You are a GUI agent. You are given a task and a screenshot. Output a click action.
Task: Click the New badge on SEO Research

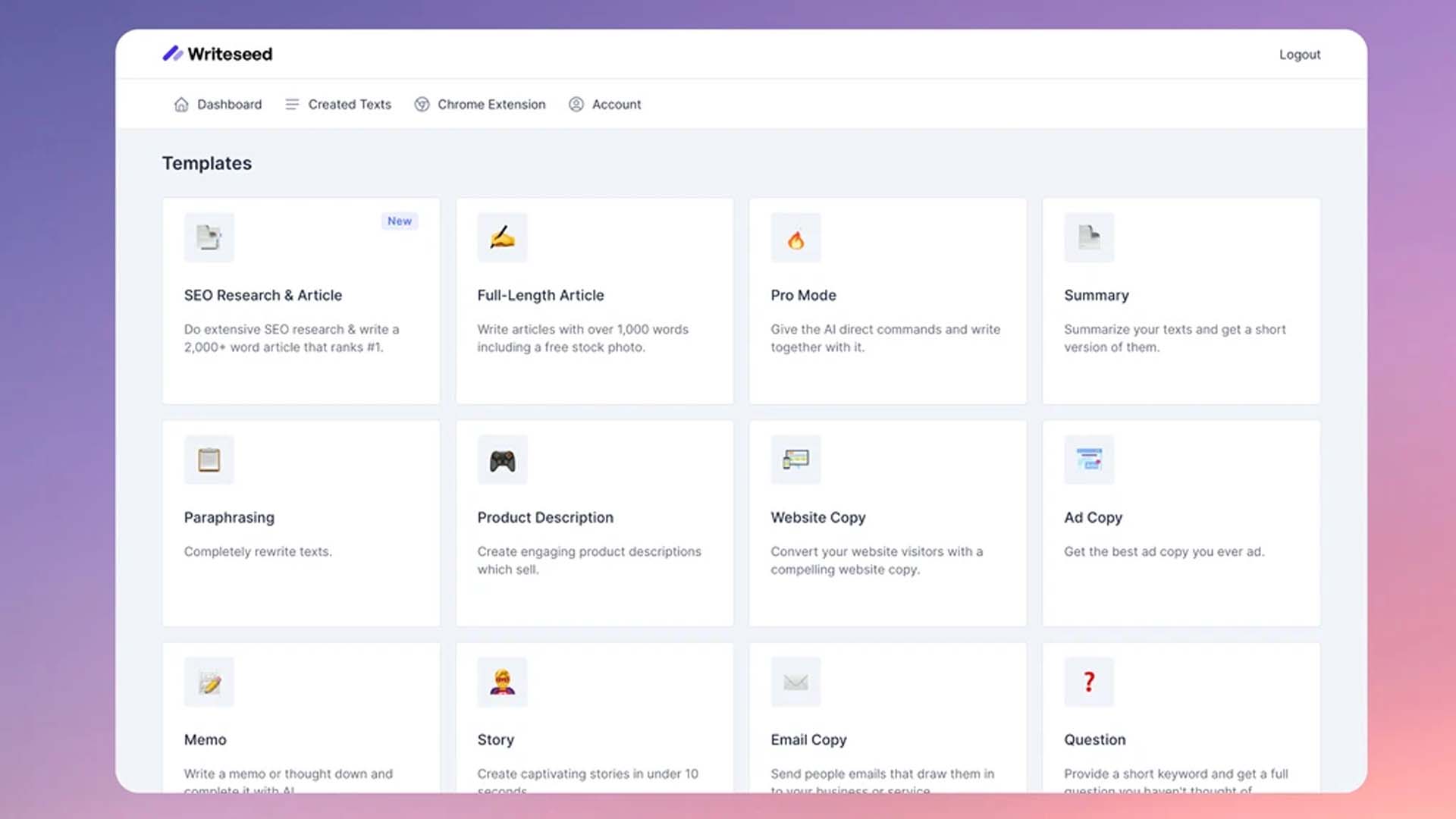pos(400,221)
